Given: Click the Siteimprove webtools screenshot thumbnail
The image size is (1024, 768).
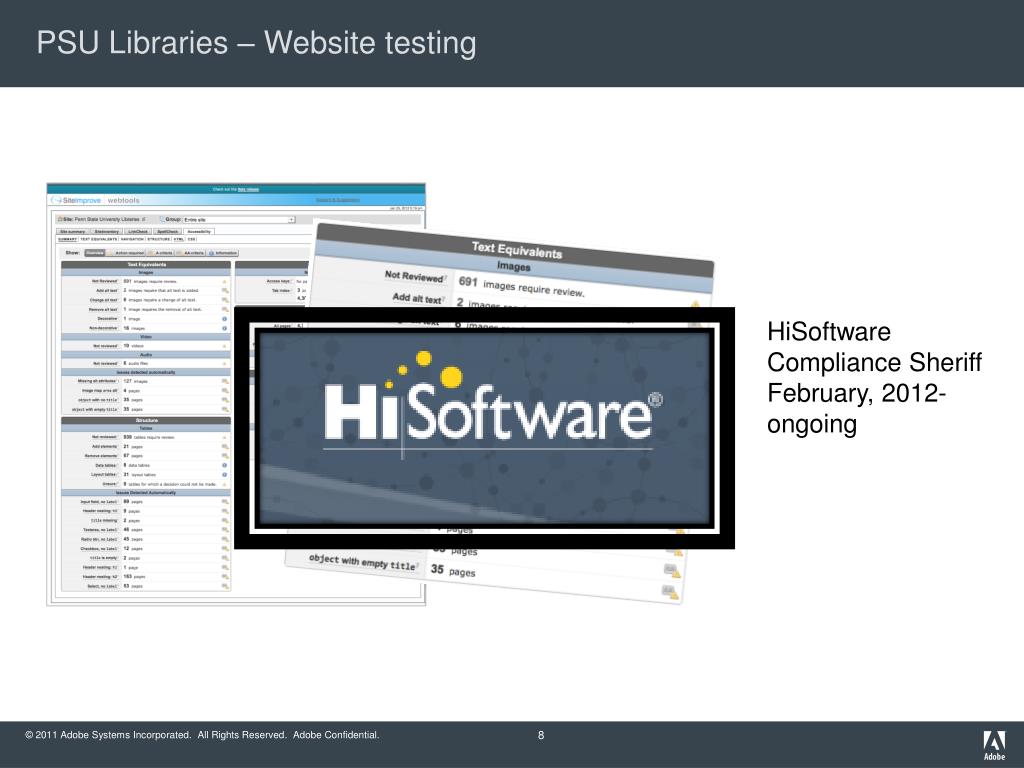Looking at the screenshot, I should pyautogui.click(x=236, y=394).
